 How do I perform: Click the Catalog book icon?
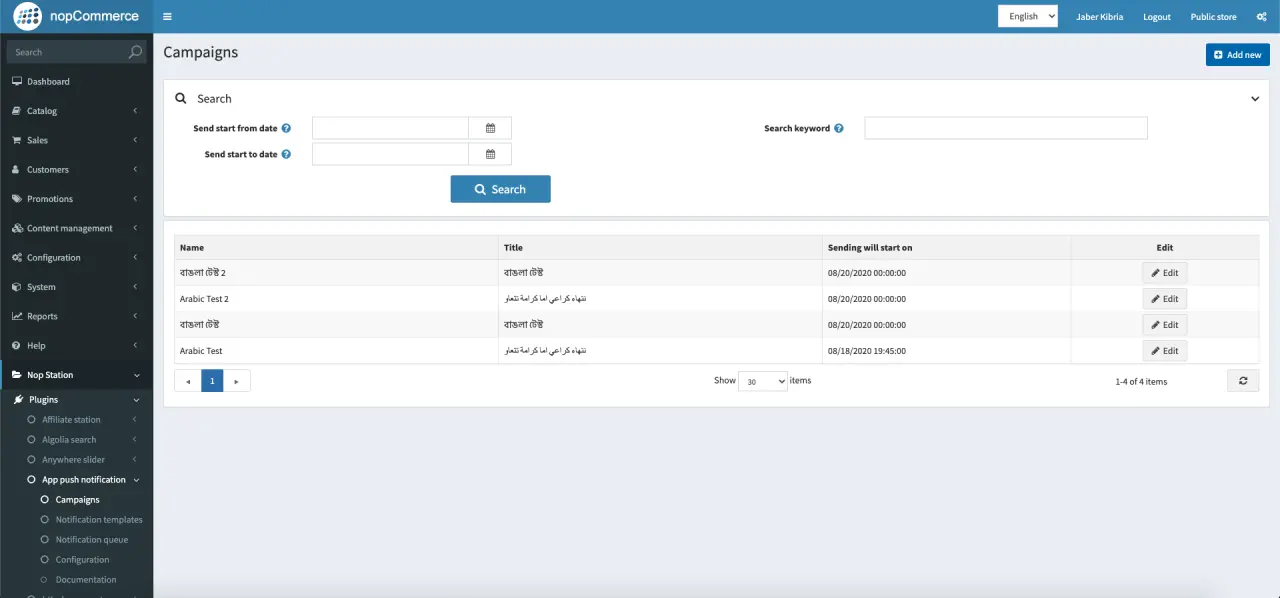click(17, 111)
